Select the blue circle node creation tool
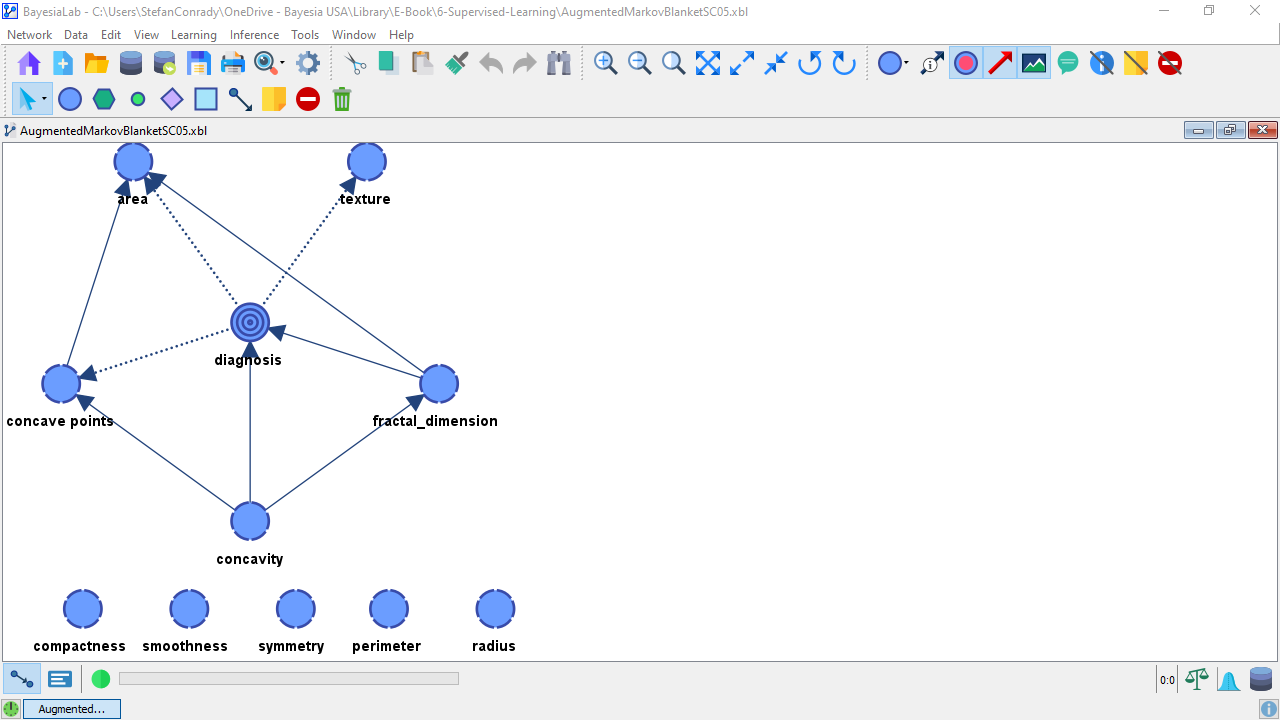 click(x=70, y=99)
